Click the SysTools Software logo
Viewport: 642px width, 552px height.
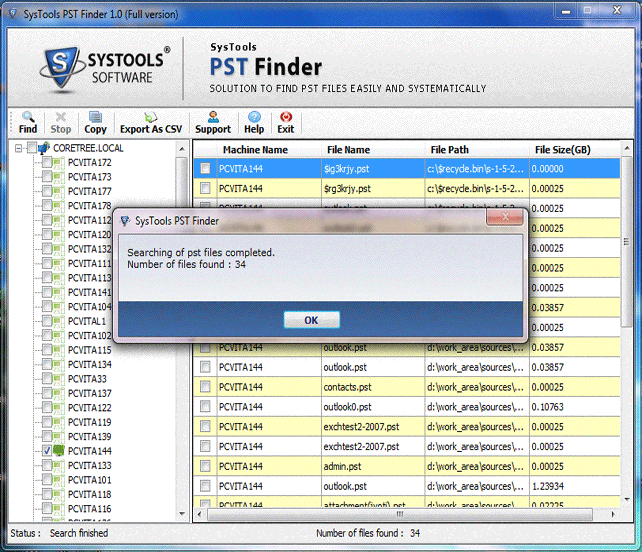105,68
